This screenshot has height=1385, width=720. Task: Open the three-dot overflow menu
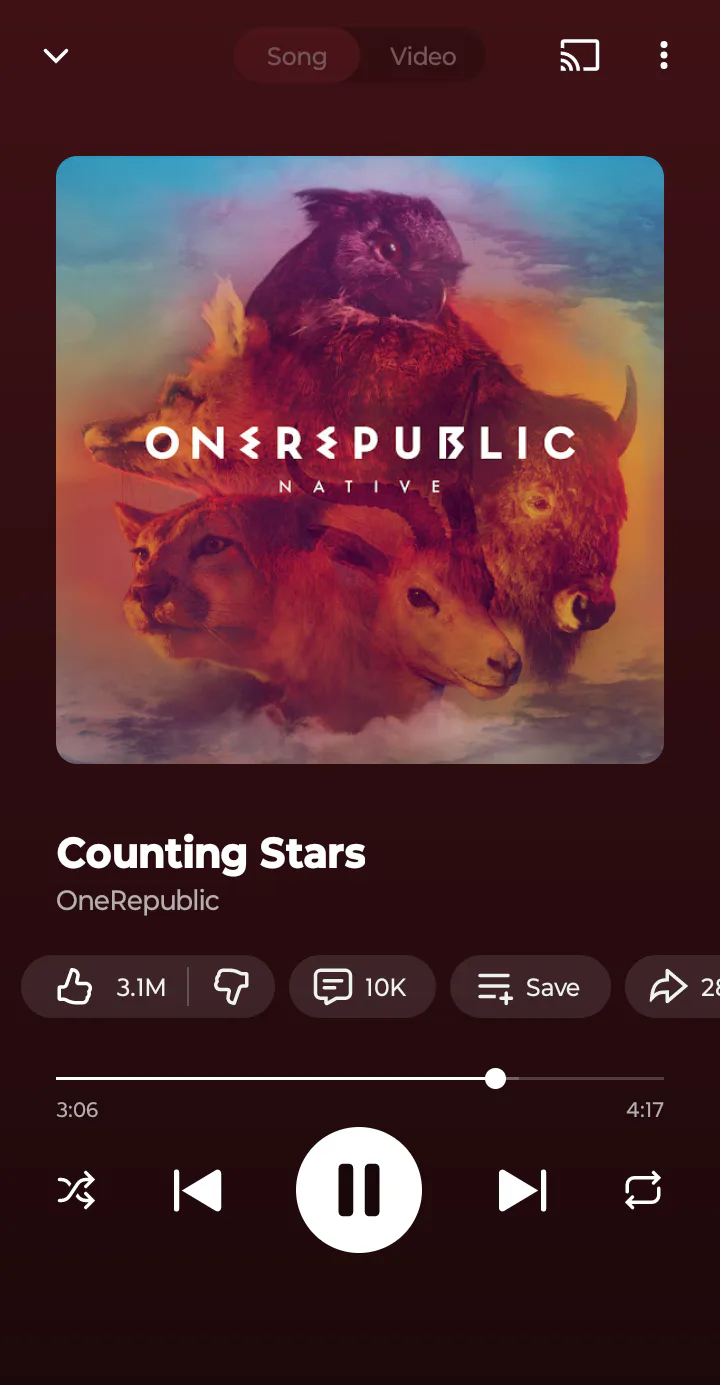[x=664, y=56]
